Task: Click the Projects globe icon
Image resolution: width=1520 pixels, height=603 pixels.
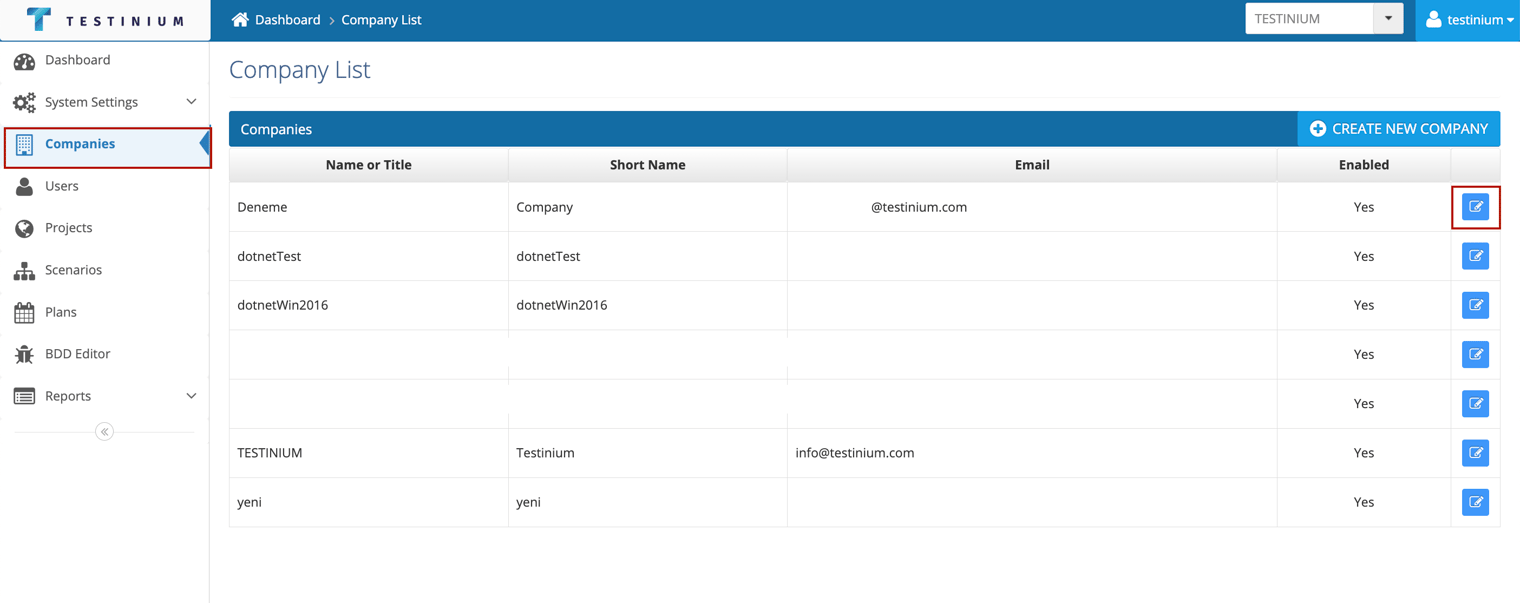Action: (24, 228)
